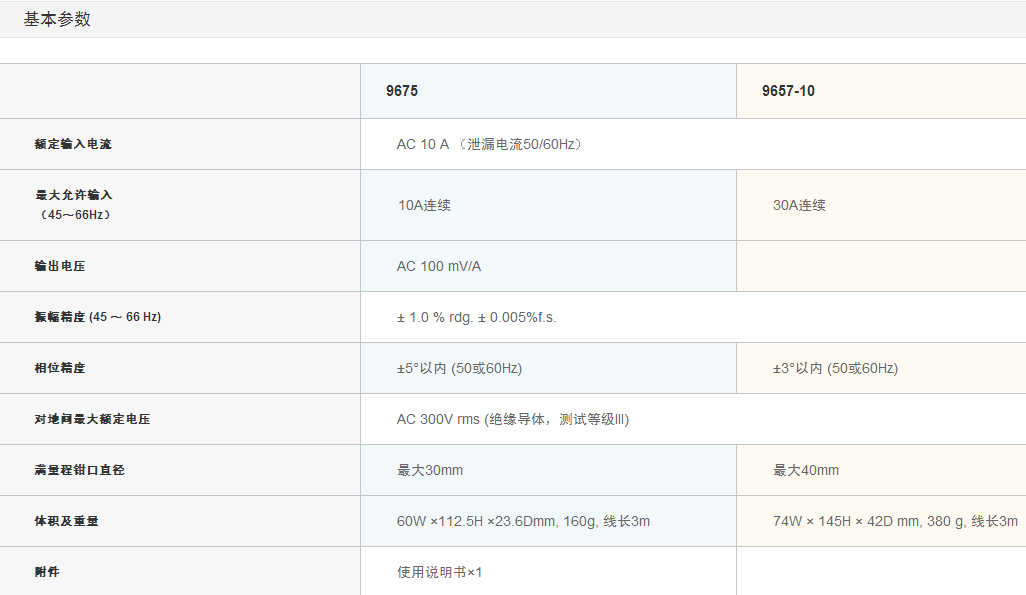Click the 使用说明书×1 accessory value
Image resolution: width=1026 pixels, height=595 pixels.
point(439,572)
